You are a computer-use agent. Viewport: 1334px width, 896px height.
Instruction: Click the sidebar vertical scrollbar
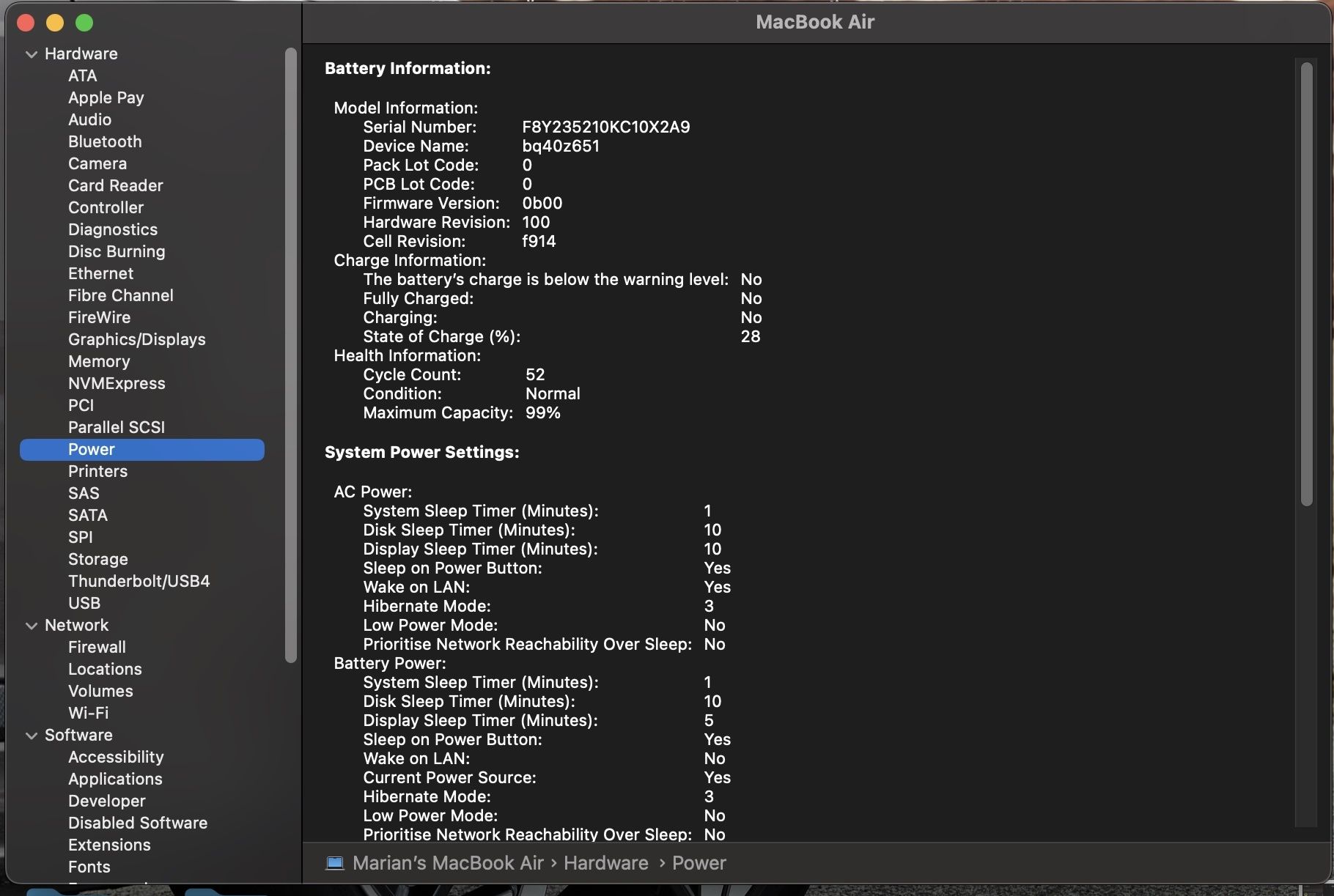[291, 355]
